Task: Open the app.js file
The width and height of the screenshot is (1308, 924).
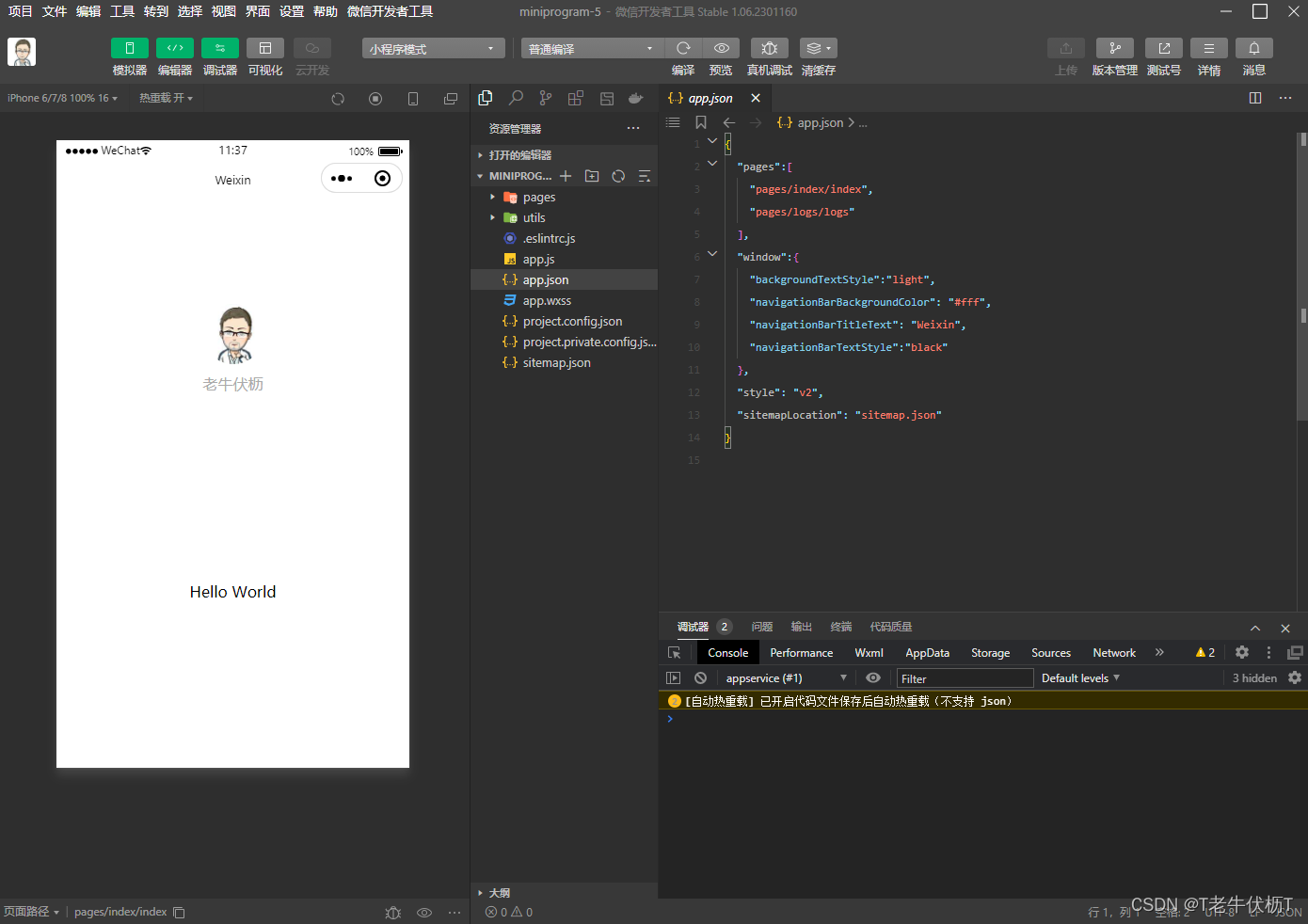Action: (x=564, y=260)
